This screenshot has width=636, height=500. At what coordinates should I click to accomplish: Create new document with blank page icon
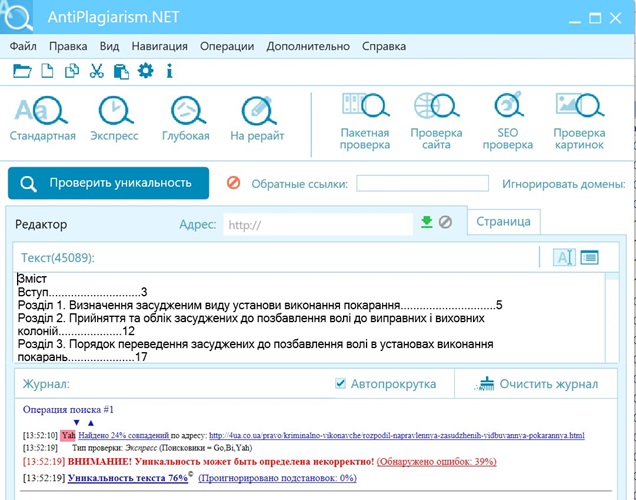(x=47, y=71)
